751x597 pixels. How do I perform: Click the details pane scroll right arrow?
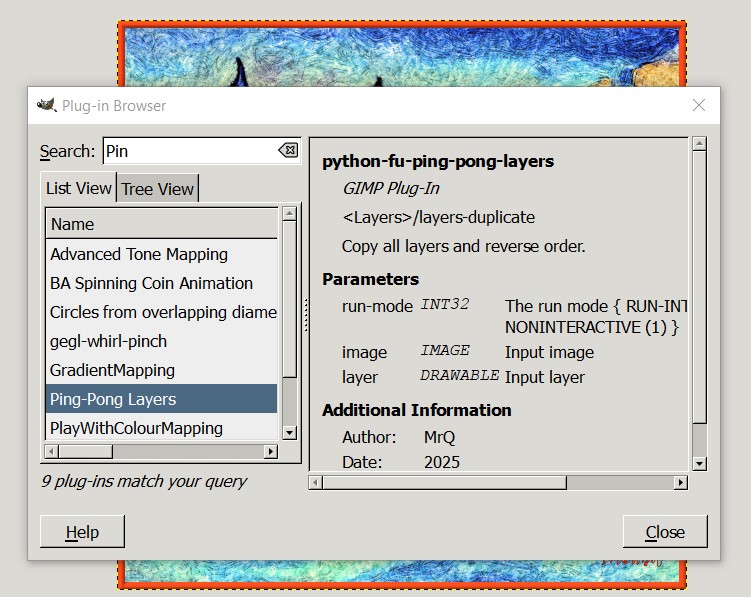tap(681, 482)
